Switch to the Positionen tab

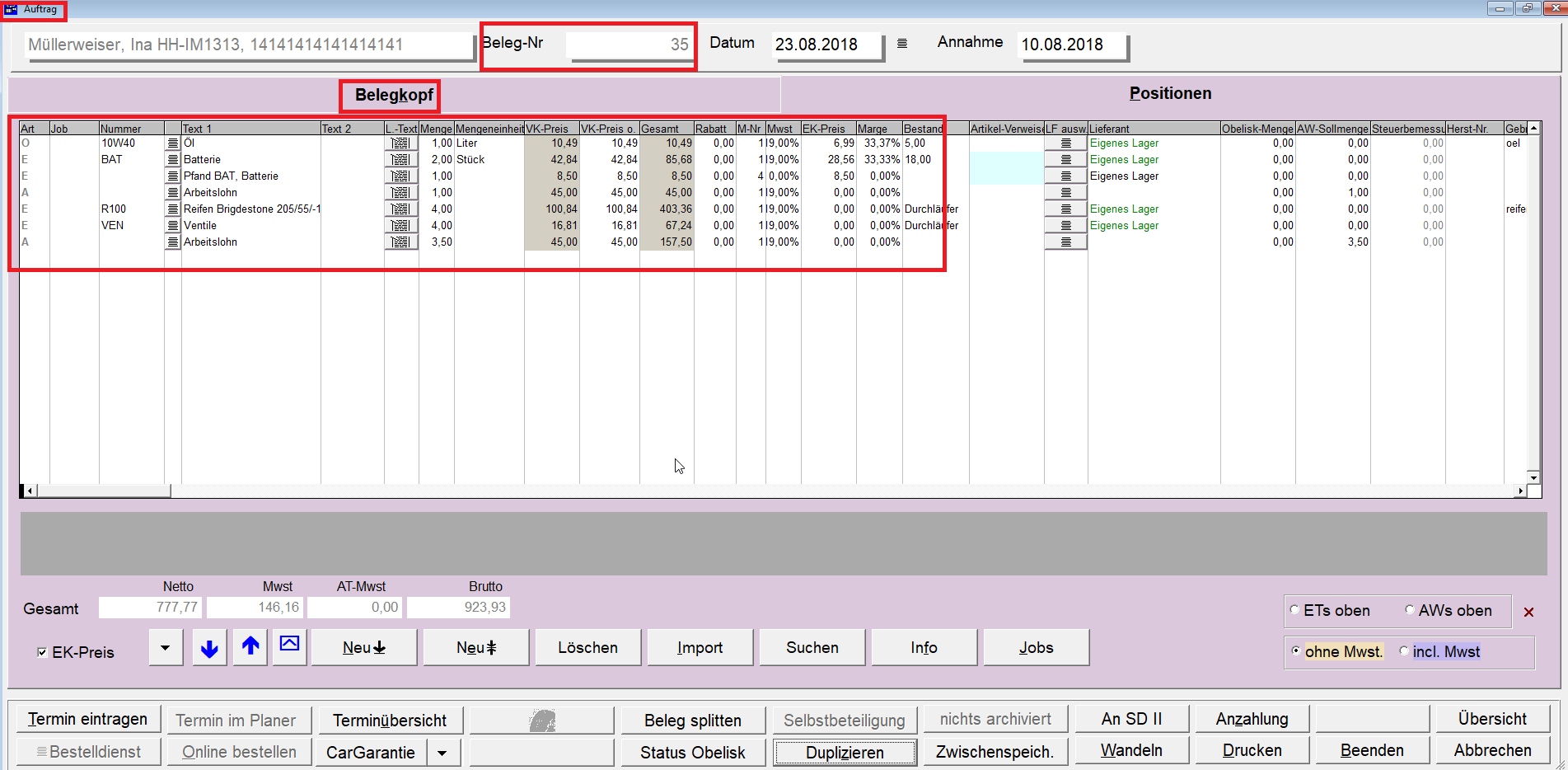[1170, 93]
